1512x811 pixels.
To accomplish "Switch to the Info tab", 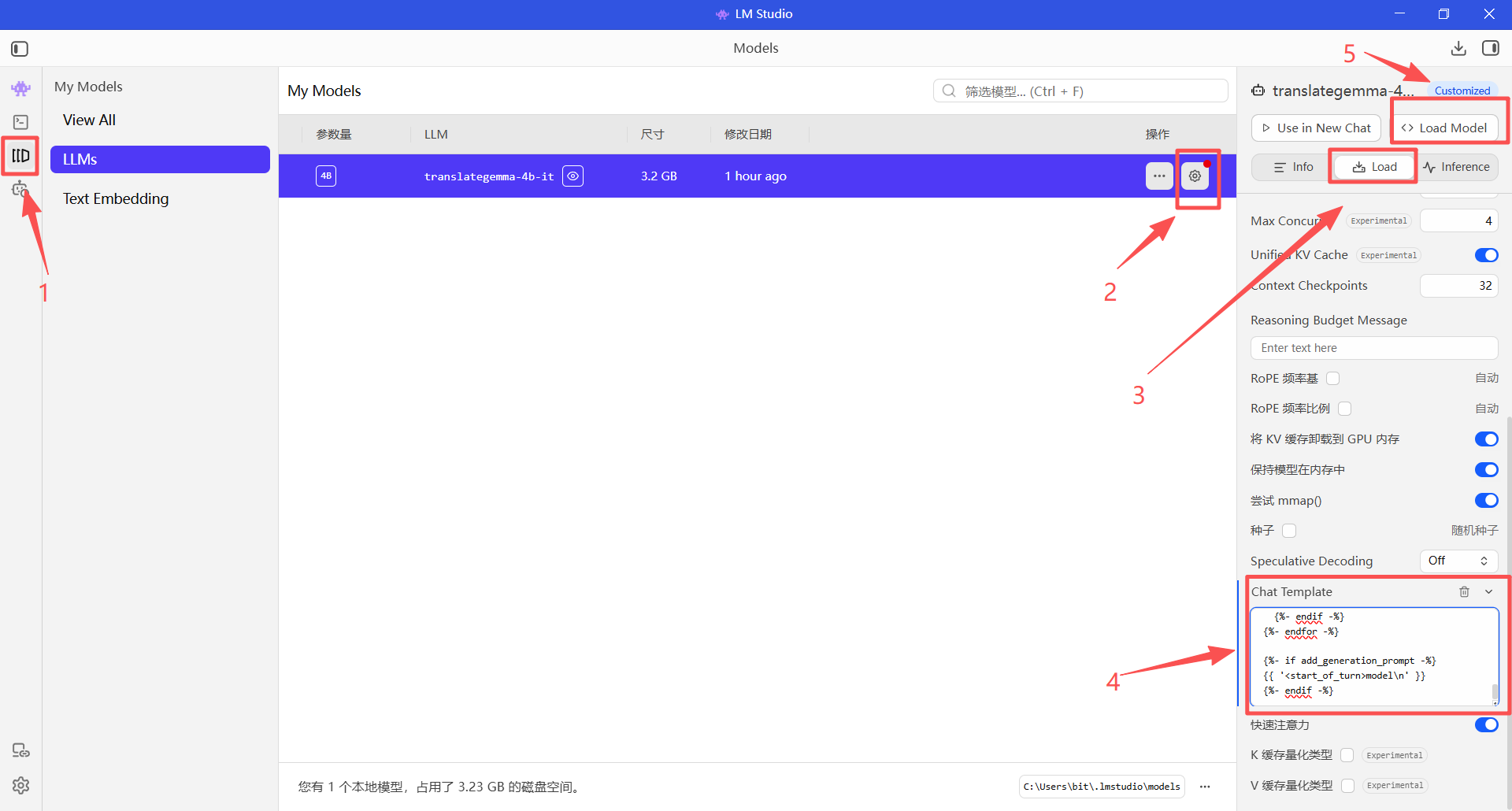I will coord(1293,167).
